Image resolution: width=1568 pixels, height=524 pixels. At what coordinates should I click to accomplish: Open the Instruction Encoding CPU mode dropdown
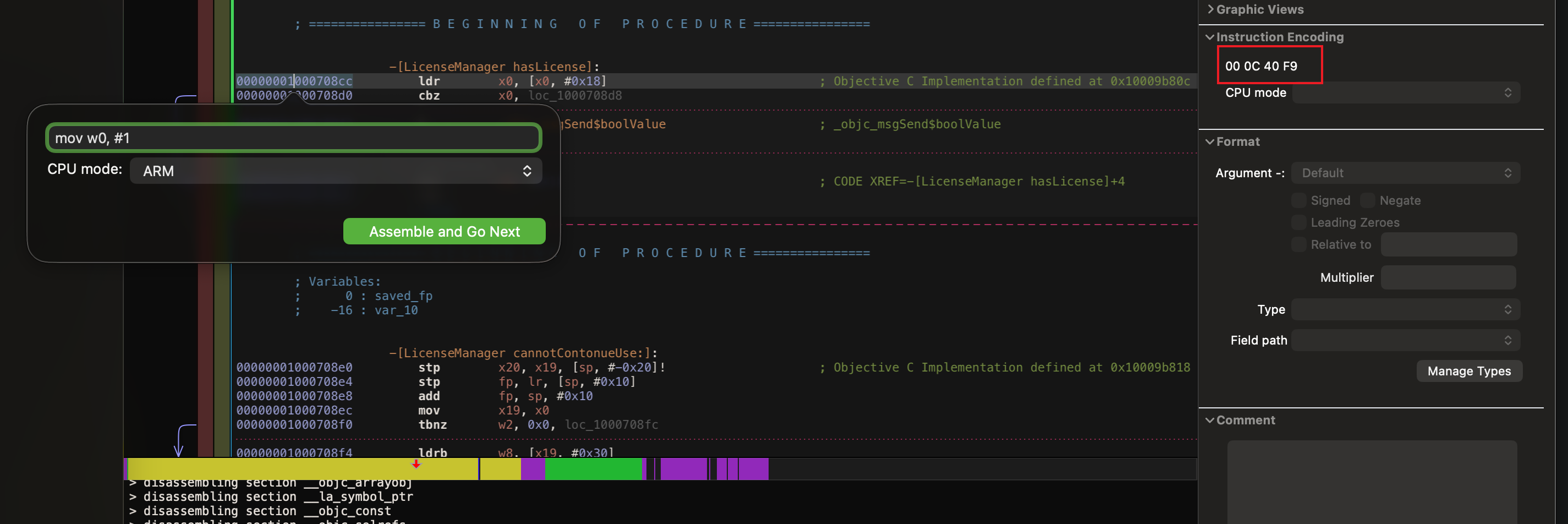(x=1406, y=92)
